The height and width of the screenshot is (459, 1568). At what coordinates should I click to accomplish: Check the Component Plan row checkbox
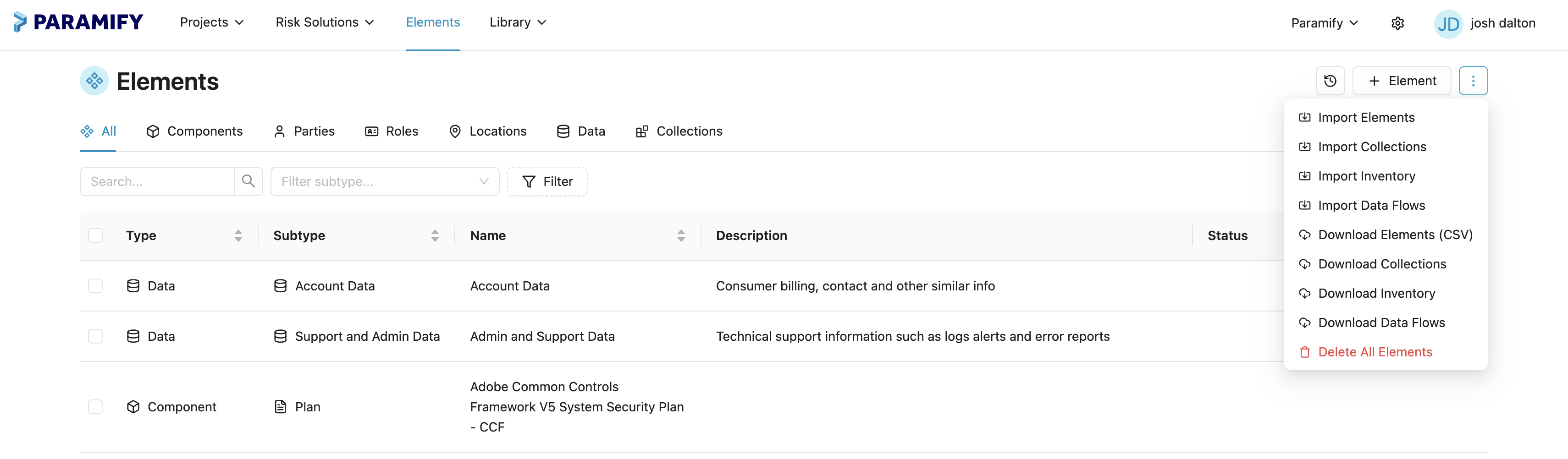tap(95, 407)
